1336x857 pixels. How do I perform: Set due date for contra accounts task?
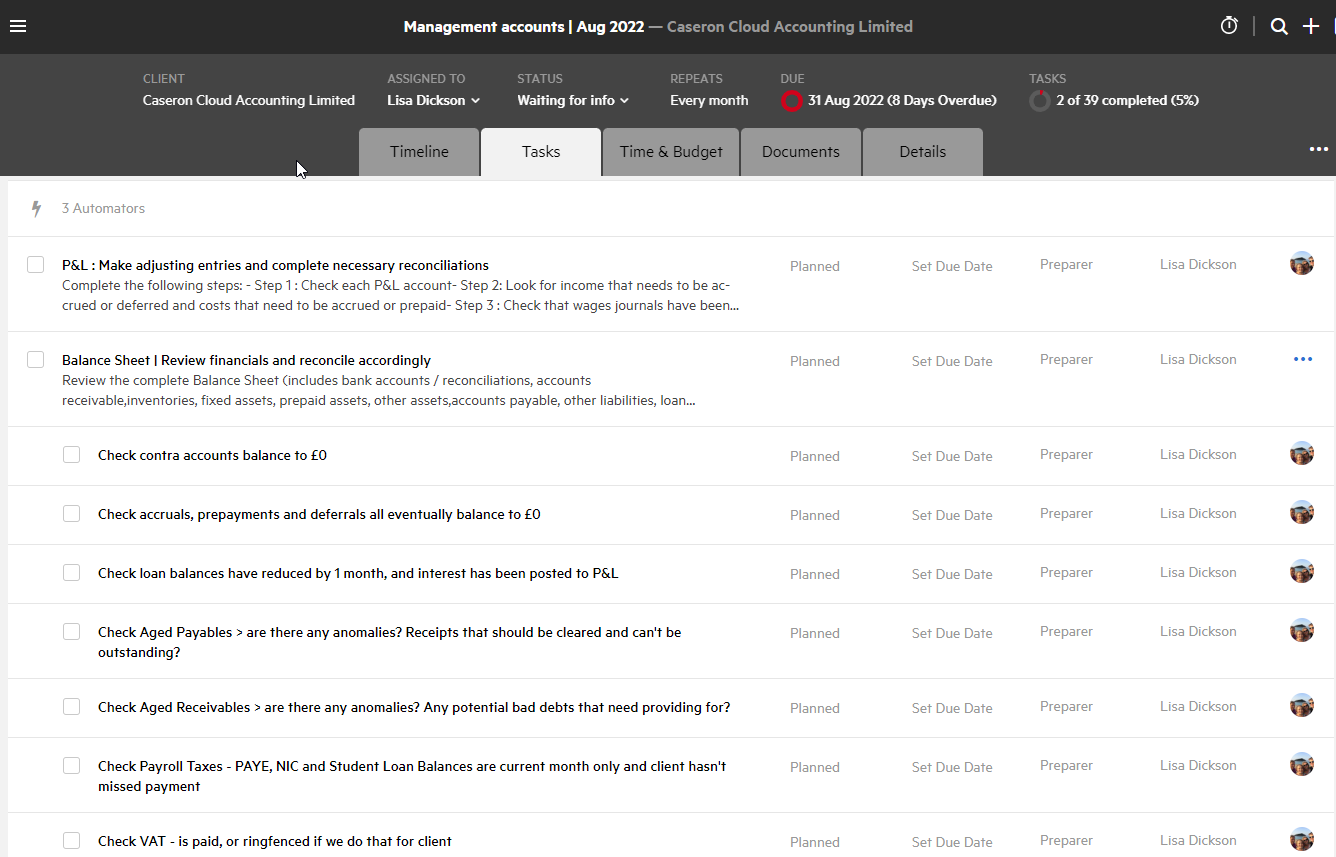(952, 456)
